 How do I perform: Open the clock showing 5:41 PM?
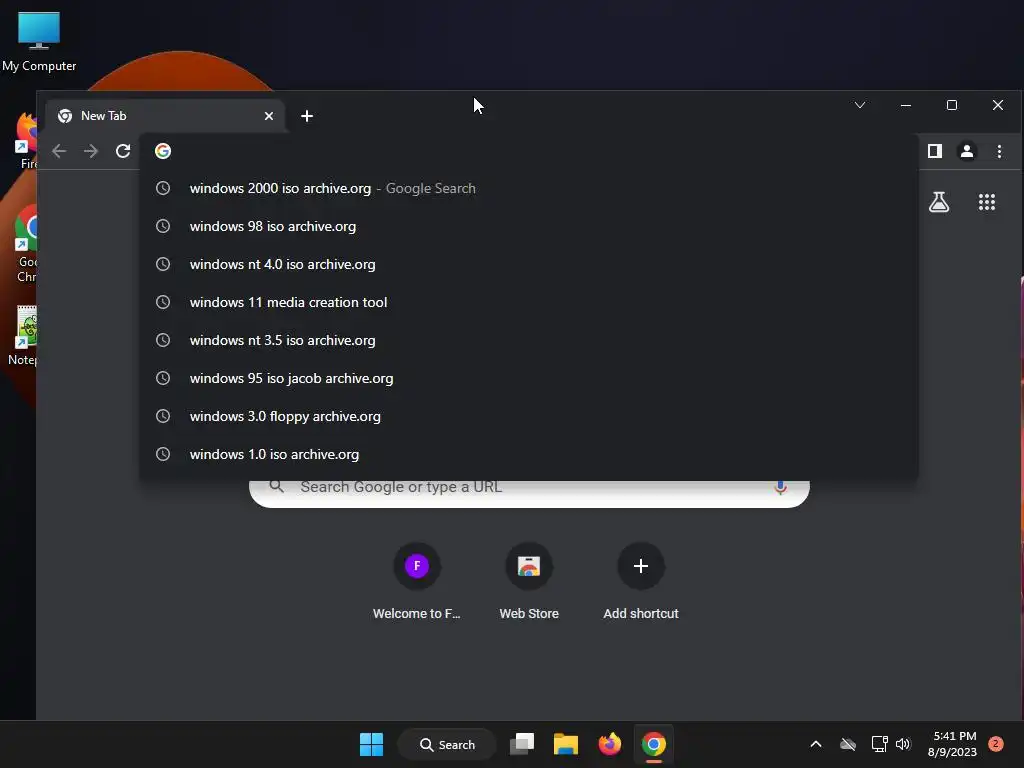tap(953, 744)
